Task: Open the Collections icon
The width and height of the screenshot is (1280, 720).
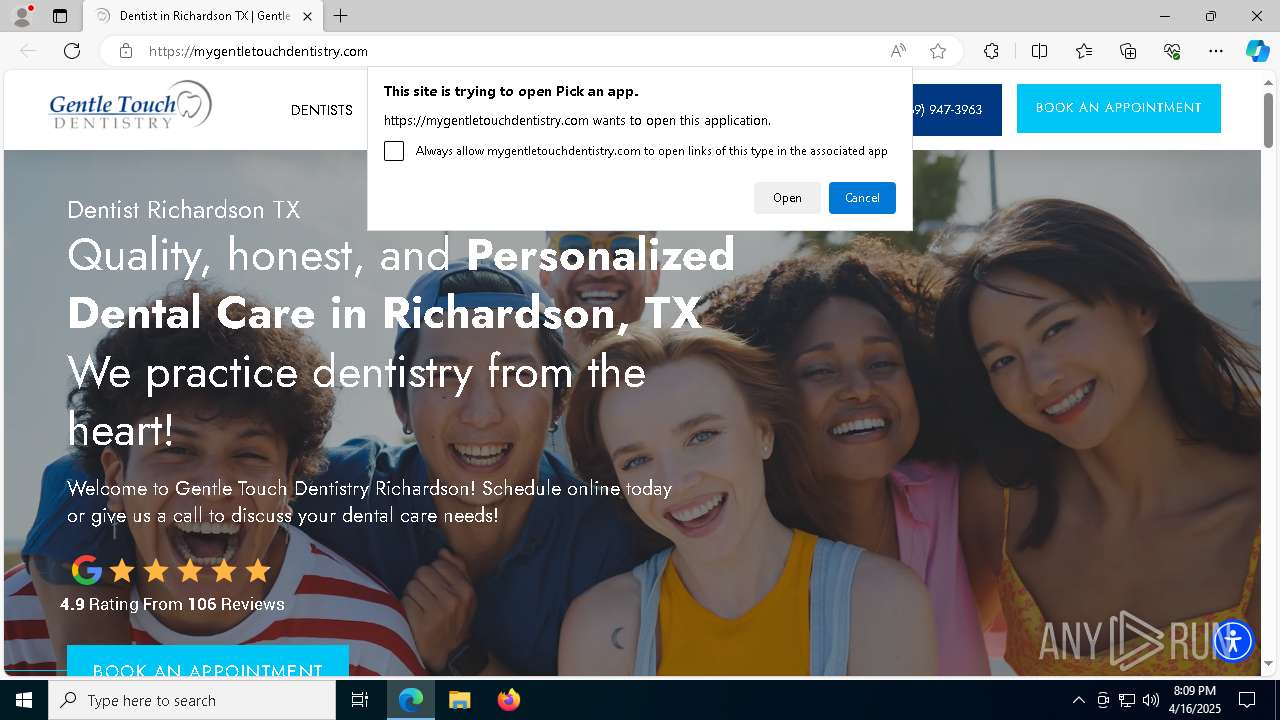Action: (1128, 51)
